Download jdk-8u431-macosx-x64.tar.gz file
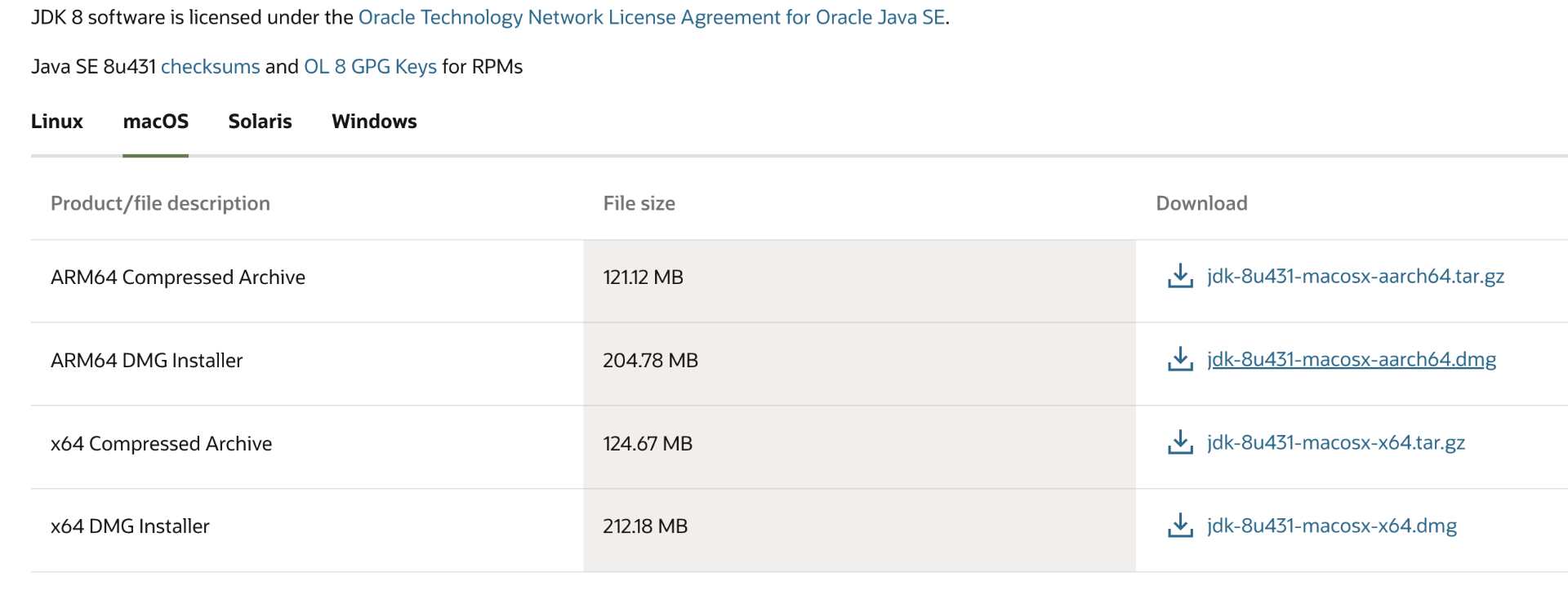The image size is (1568, 599). click(1336, 443)
